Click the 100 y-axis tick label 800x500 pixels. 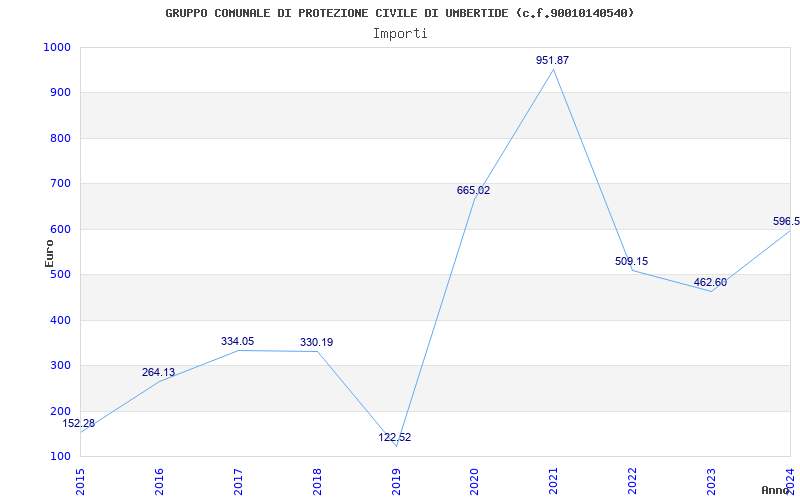(x=60, y=456)
